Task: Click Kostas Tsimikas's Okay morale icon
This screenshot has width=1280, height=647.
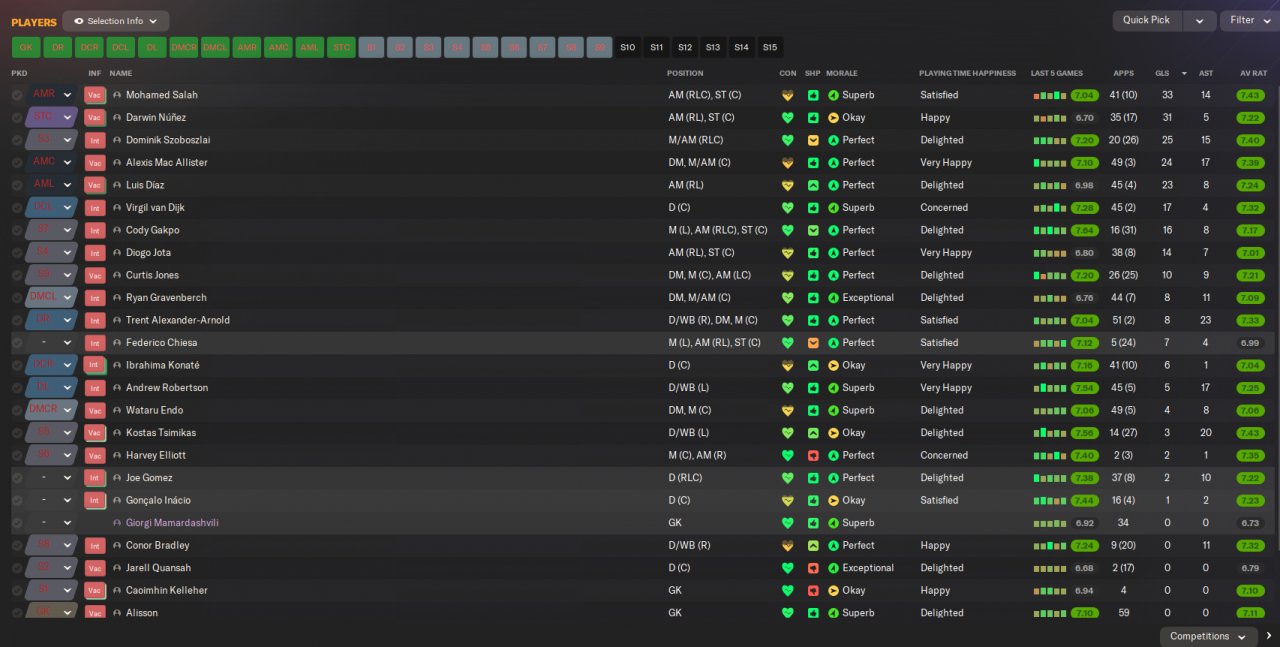Action: [x=833, y=433]
